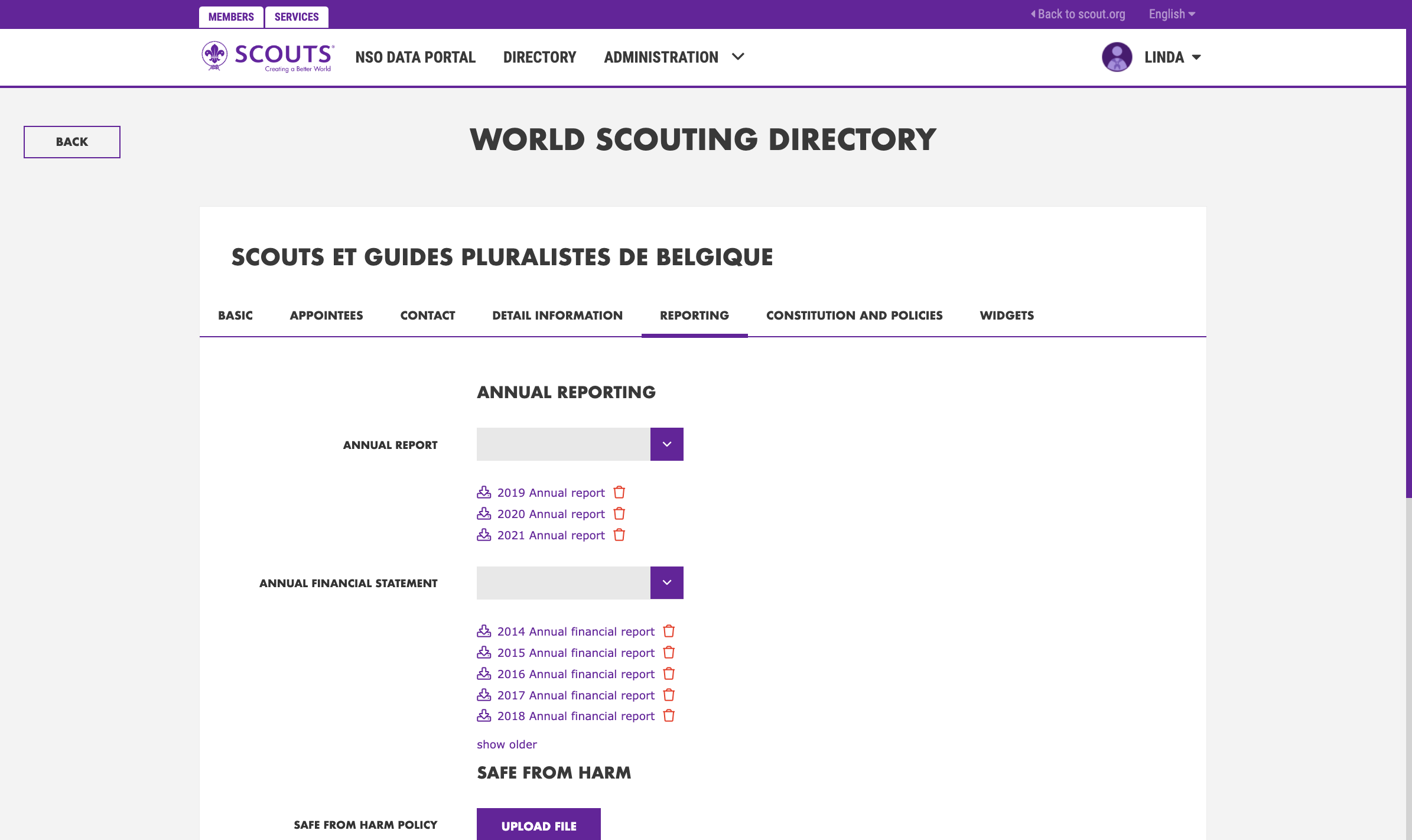Download icon for 2018 Annual financial report
Screen dimensions: 1412x840
[x=484, y=715]
